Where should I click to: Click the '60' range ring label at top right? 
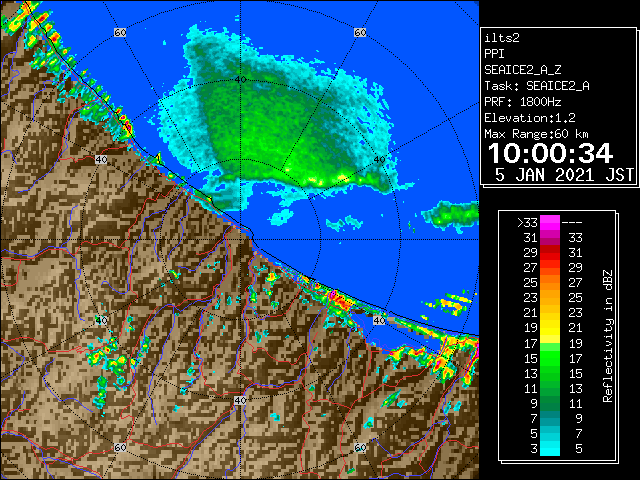pyautogui.click(x=360, y=32)
